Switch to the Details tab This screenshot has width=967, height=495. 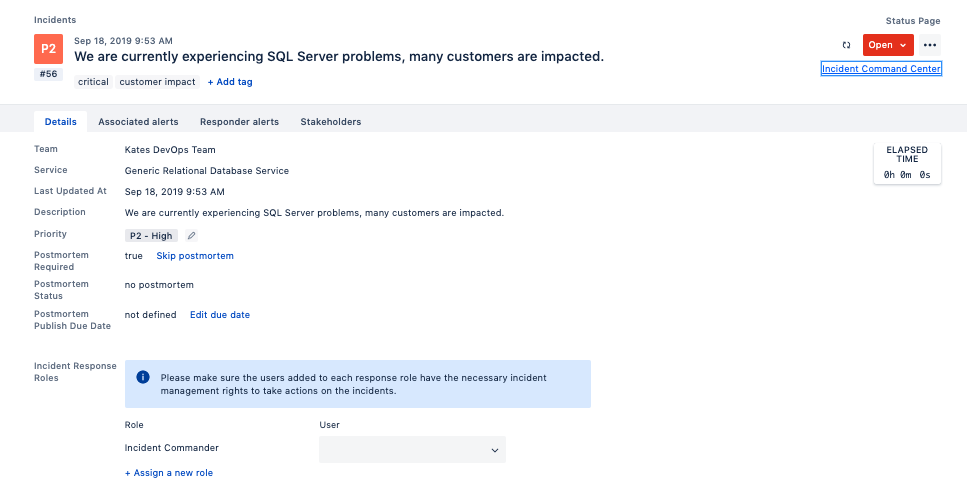(x=60, y=121)
